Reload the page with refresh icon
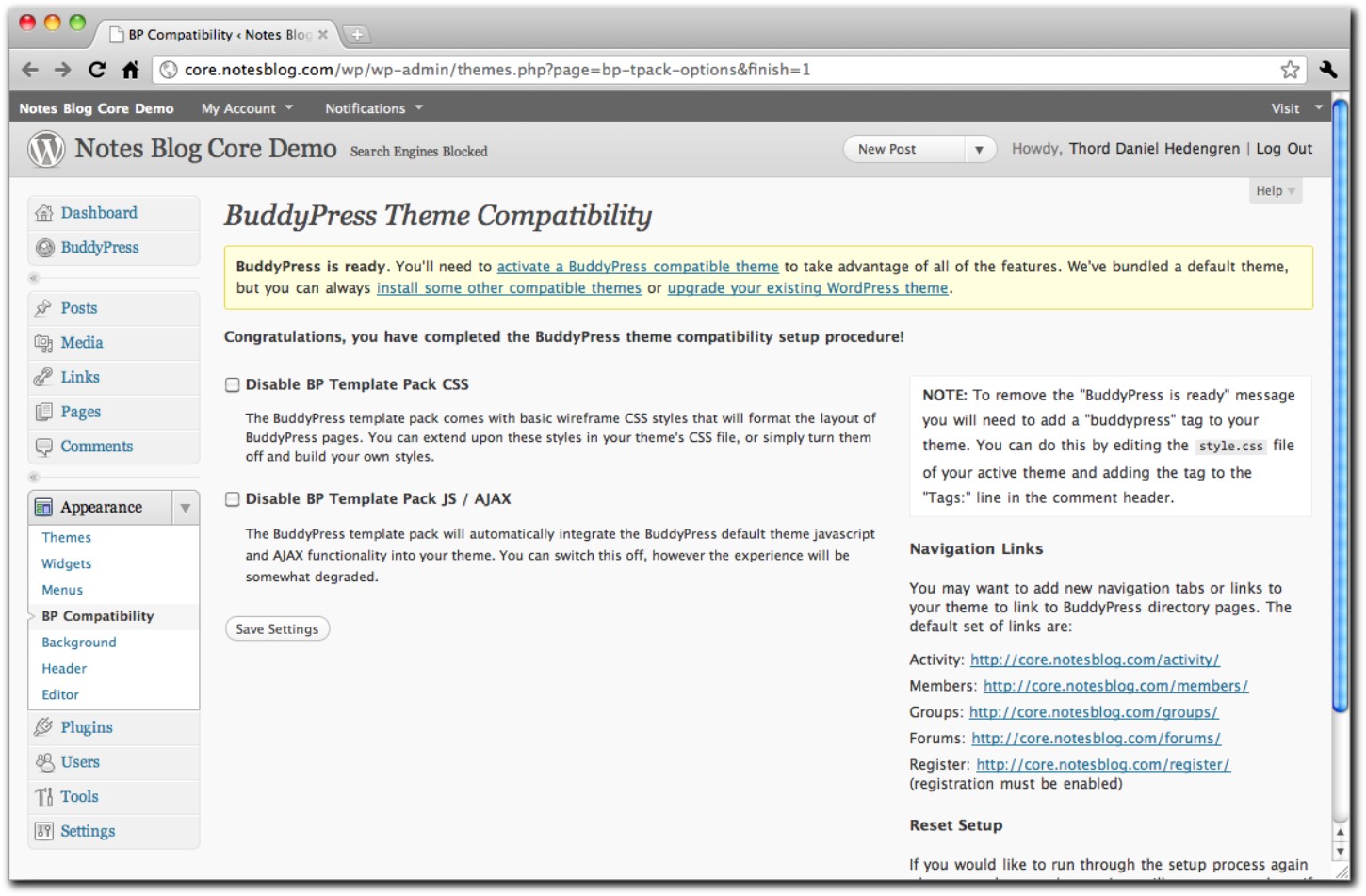The width and height of the screenshot is (1366, 896). 97,70
